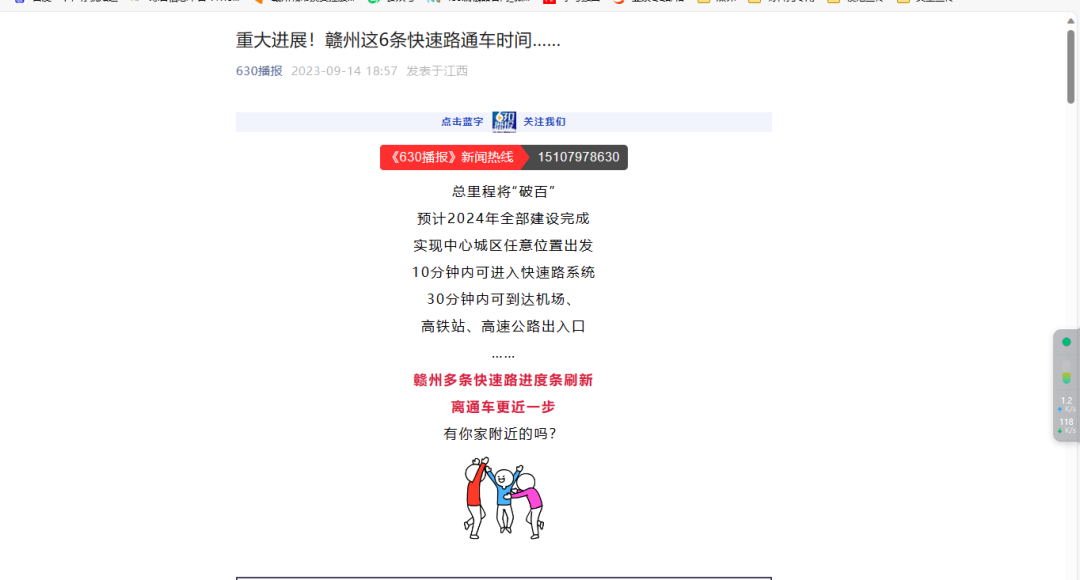
Task: Click the cheering figures illustration
Action: click(x=503, y=497)
